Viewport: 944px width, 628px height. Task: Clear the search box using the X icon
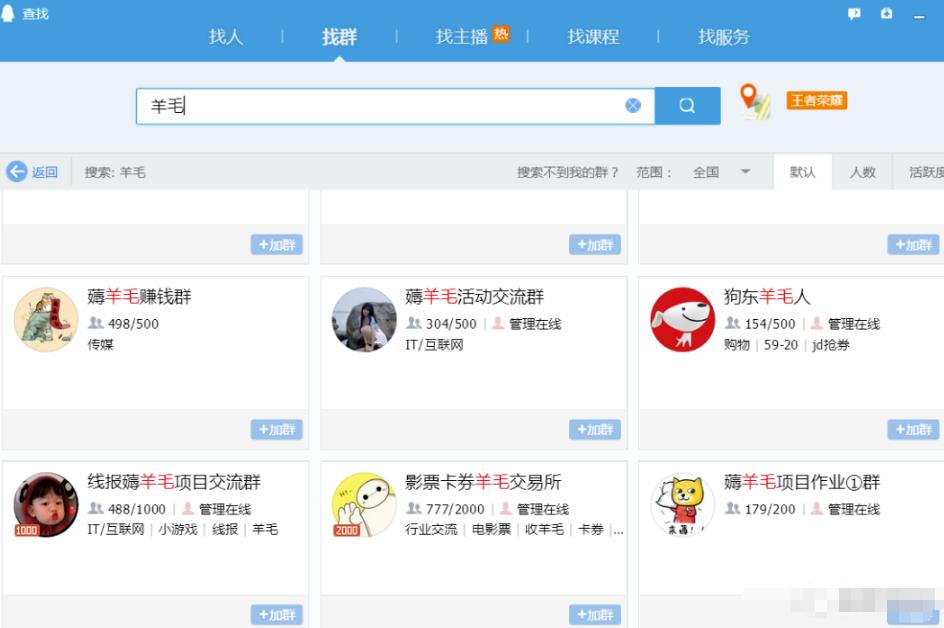coord(632,104)
